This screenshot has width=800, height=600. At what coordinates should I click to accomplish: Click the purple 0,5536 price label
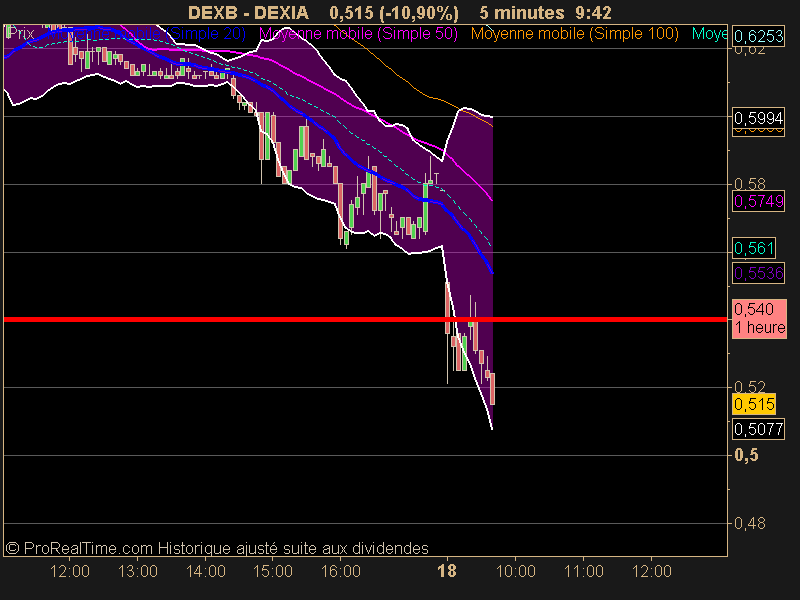pyautogui.click(x=758, y=274)
